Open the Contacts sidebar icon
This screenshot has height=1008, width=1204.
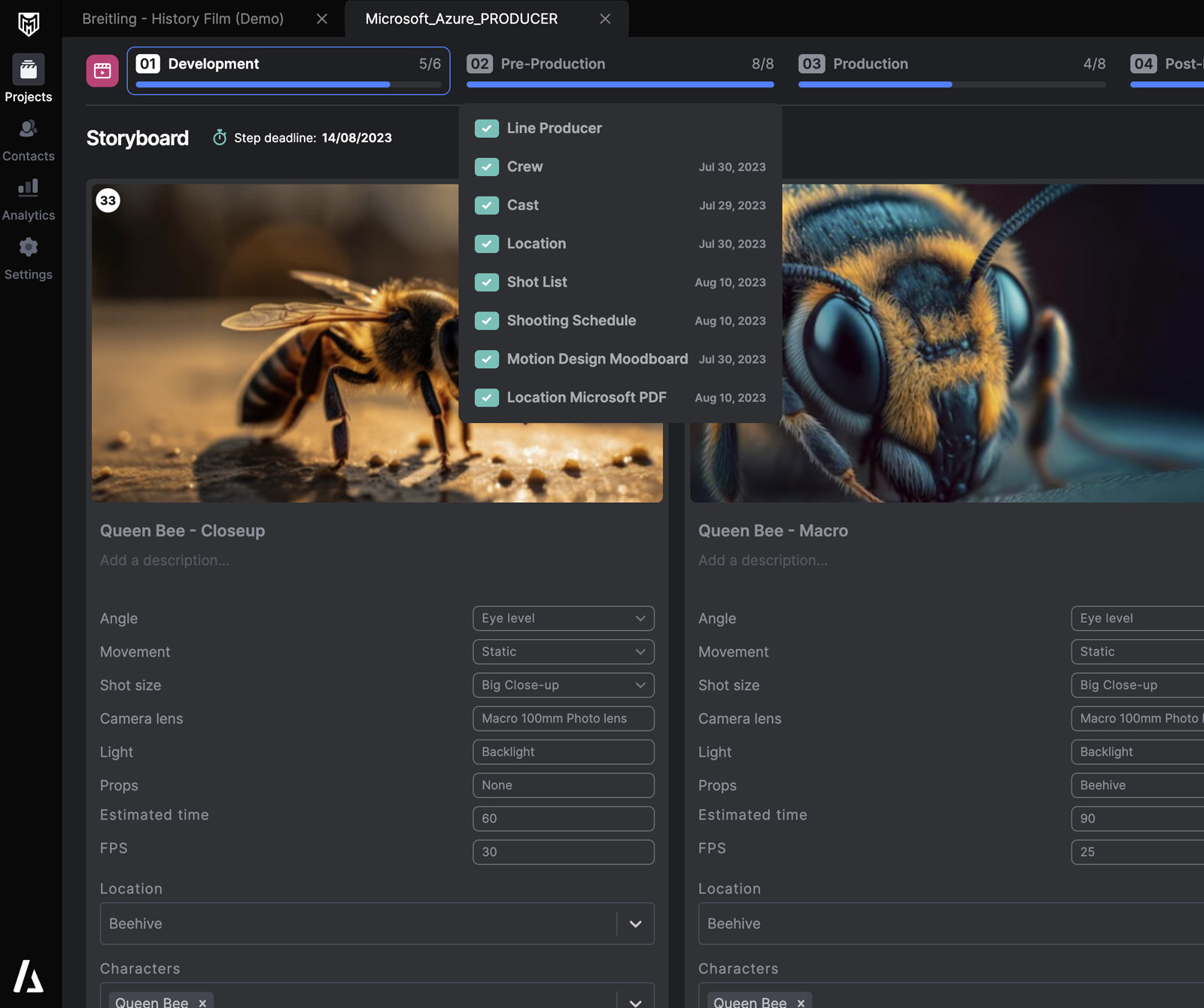click(29, 129)
